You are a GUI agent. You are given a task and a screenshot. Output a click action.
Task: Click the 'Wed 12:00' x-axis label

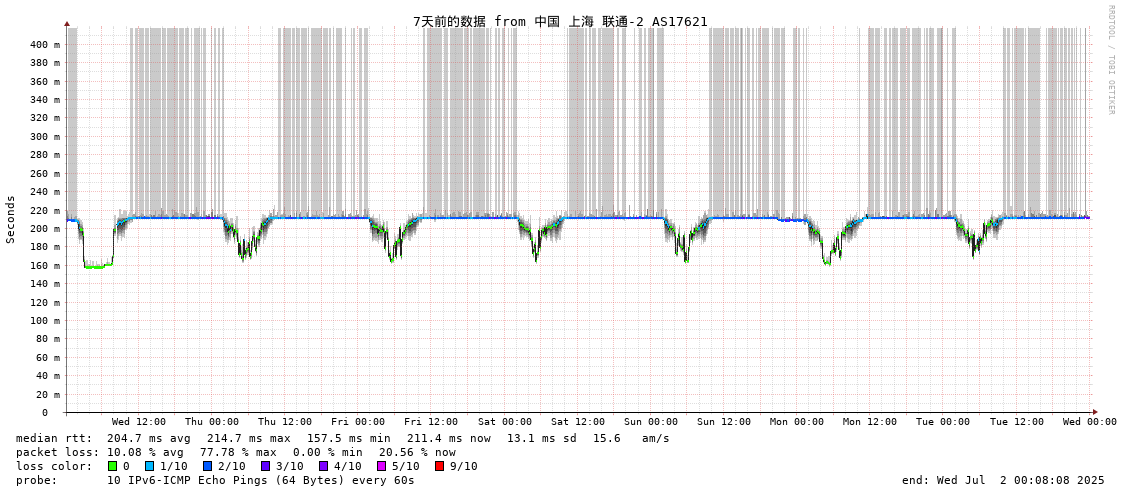click(139, 422)
